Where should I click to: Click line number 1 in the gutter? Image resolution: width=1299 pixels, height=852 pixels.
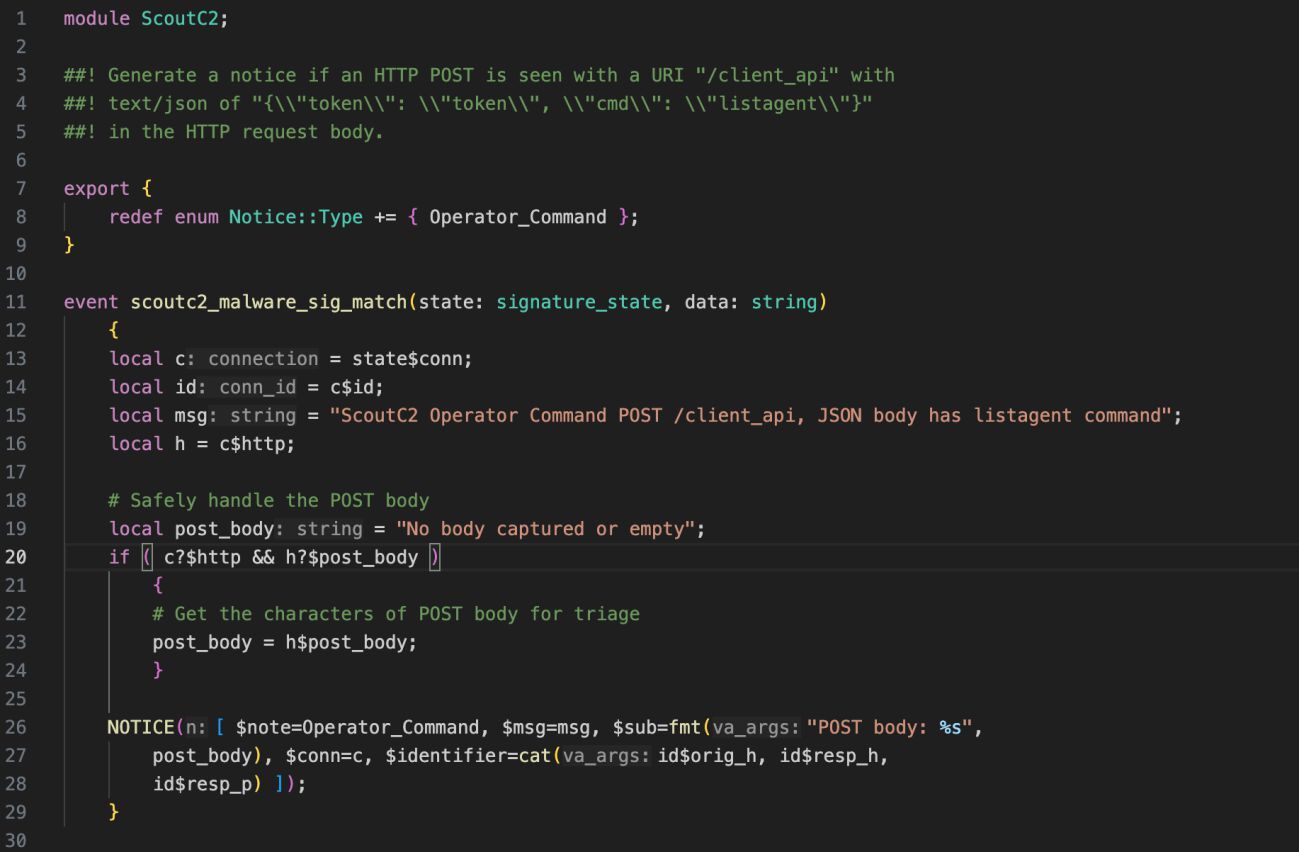[x=21, y=18]
